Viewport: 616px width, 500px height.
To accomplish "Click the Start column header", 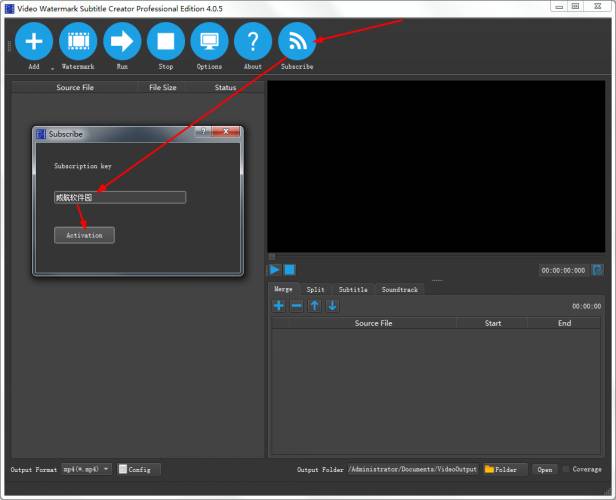I will pyautogui.click(x=493, y=323).
